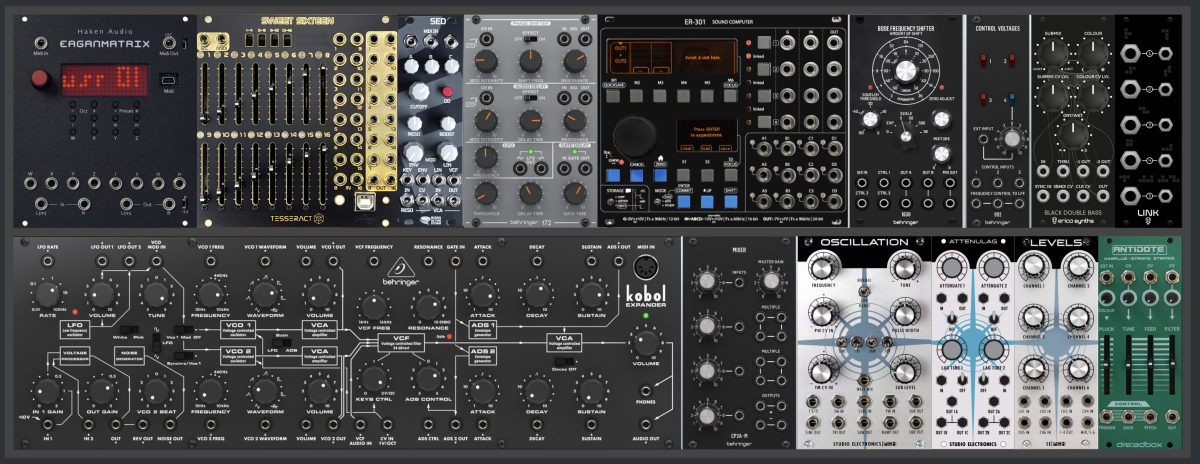This screenshot has width=1200, height=464.
Task: Click the FREQUENCY knob on Oscillation module
Action: tap(824, 267)
